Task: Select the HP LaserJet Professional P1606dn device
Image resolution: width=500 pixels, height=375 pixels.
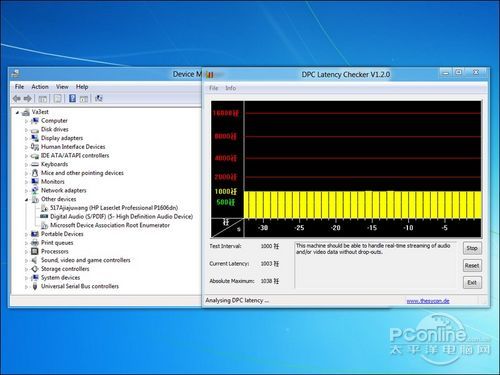Action: 114,208
